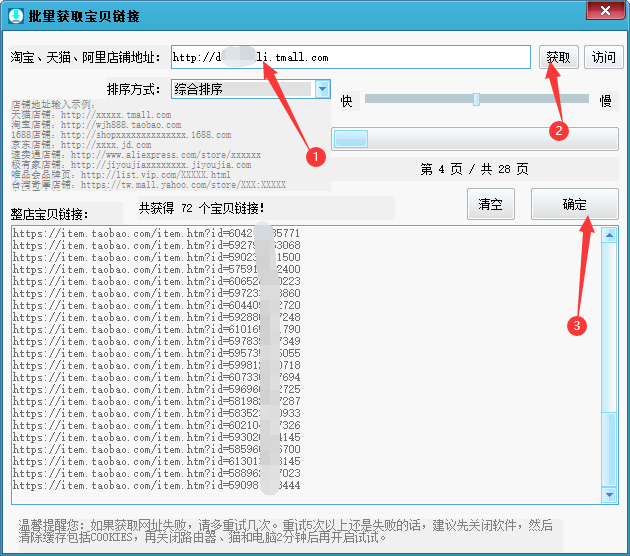Click the page progress bar
This screenshot has width=630, height=556.
click(475, 139)
